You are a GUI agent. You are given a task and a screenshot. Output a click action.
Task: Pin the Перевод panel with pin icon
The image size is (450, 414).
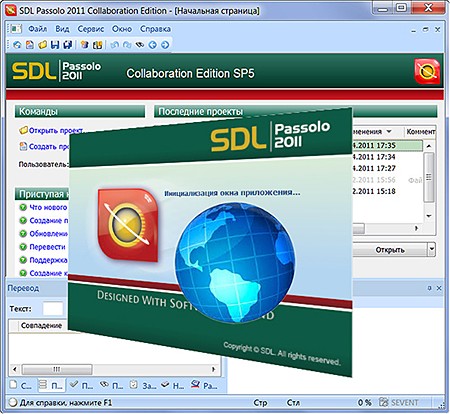click(x=429, y=288)
